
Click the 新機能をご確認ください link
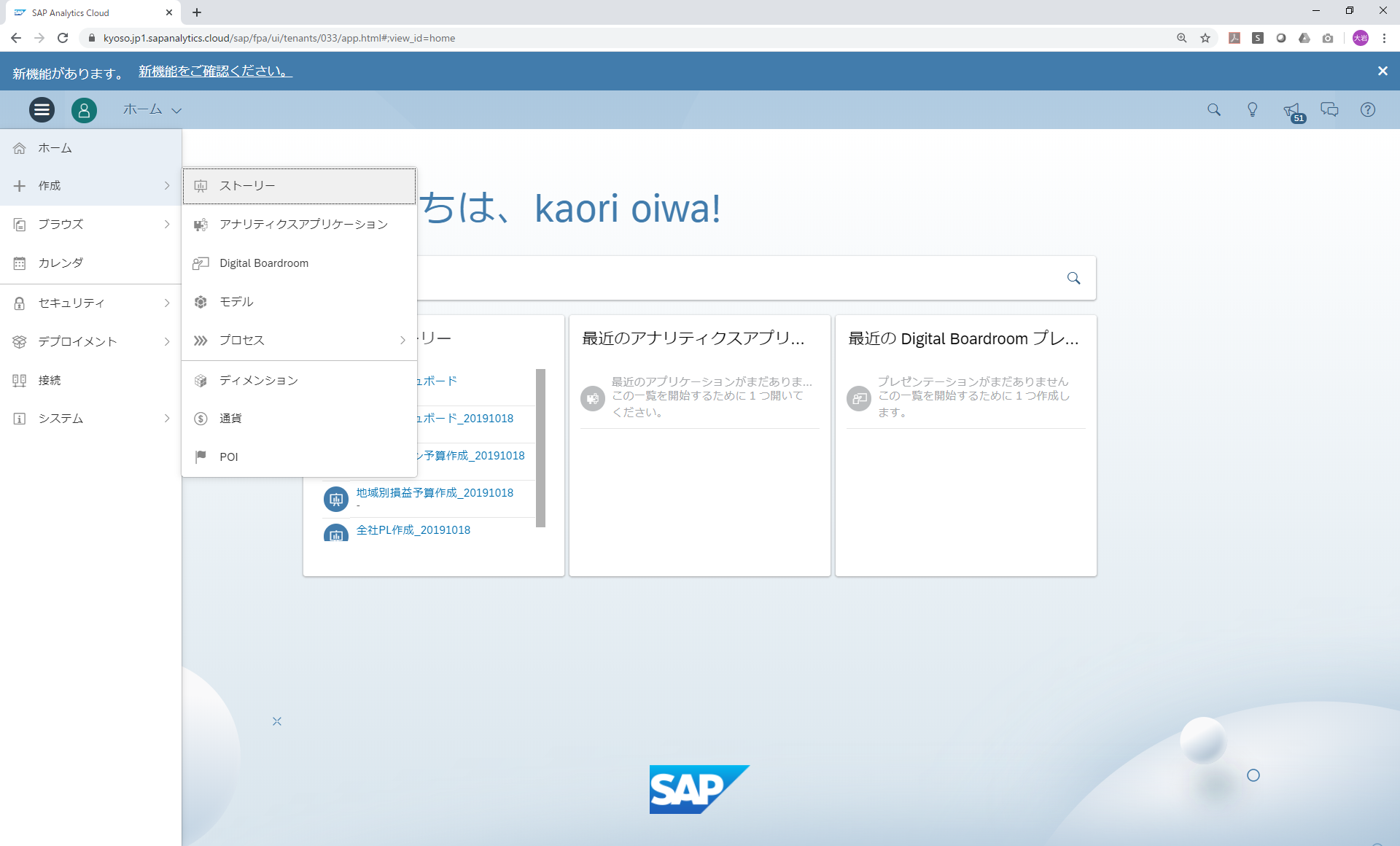pos(216,71)
